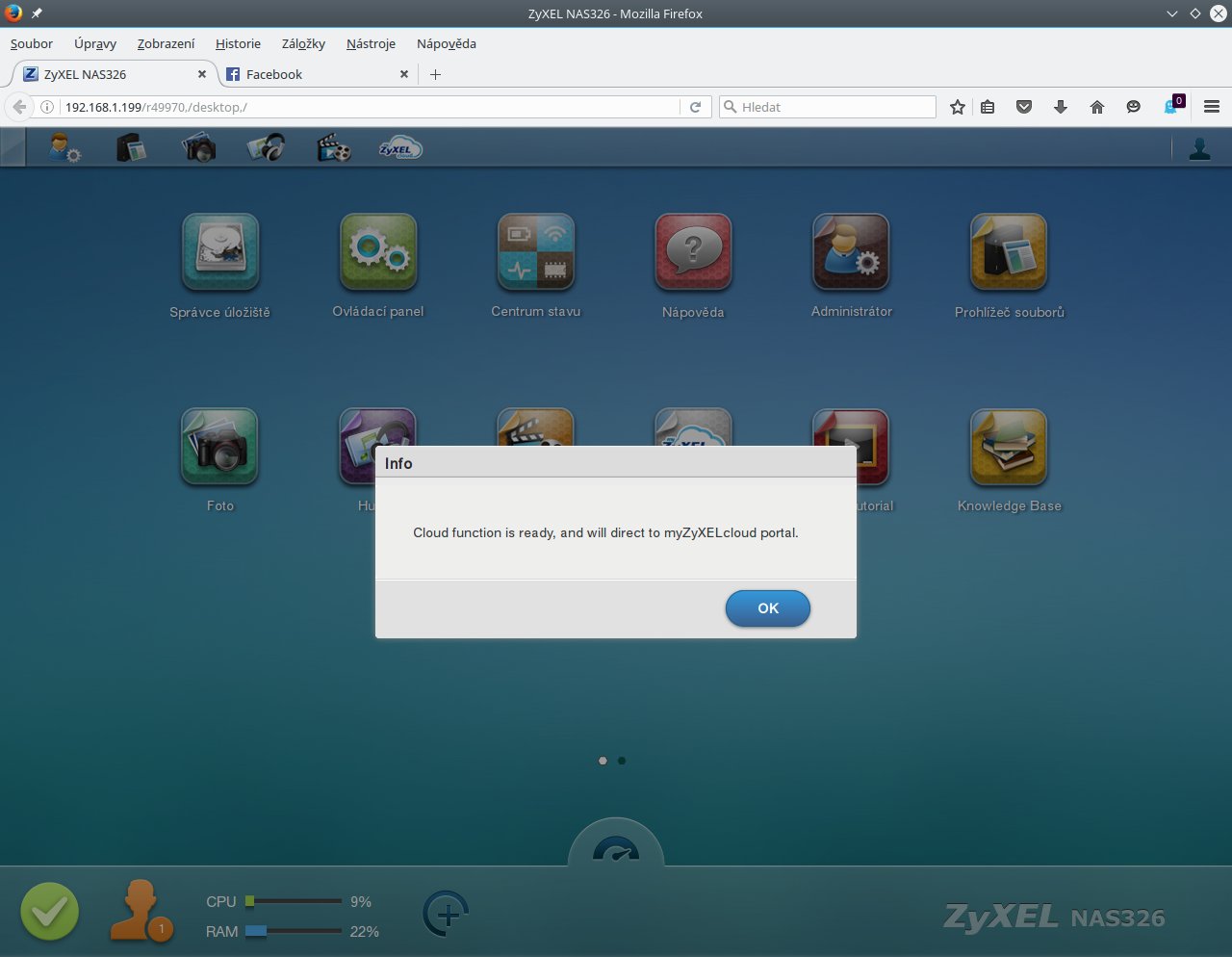Open the user account silhouette menu at top right
Screen dimensions: 1232x957
point(1199,148)
